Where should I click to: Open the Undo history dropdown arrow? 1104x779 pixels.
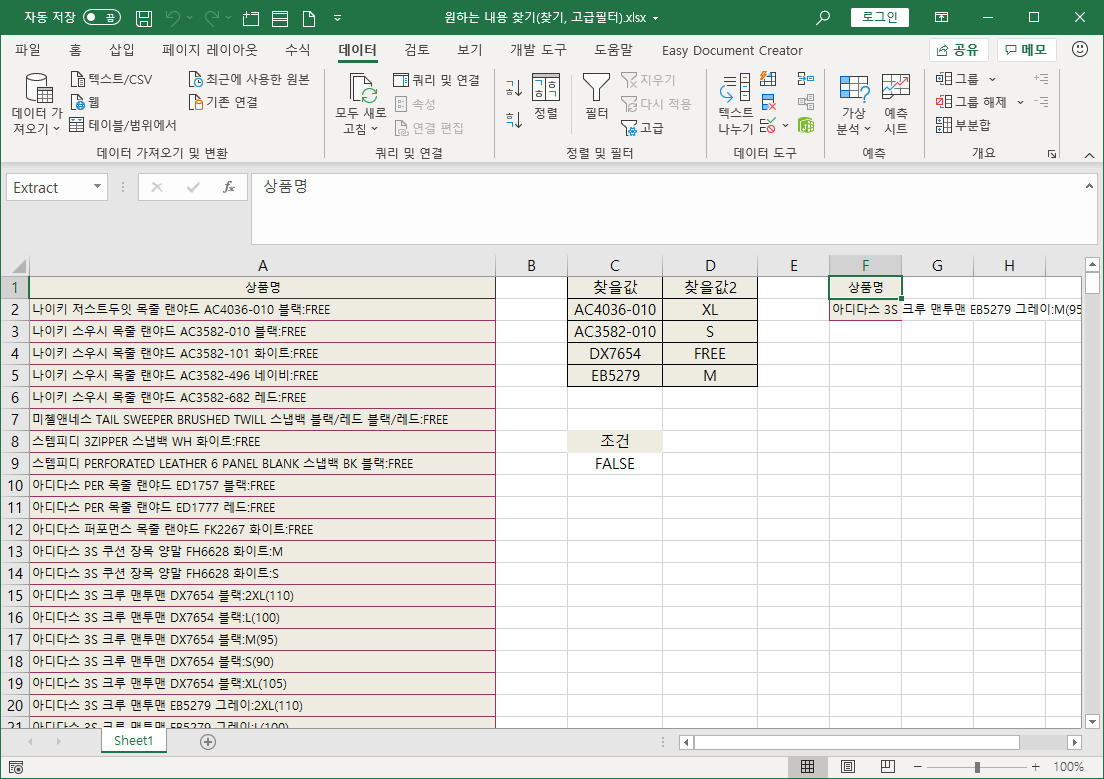[189, 18]
